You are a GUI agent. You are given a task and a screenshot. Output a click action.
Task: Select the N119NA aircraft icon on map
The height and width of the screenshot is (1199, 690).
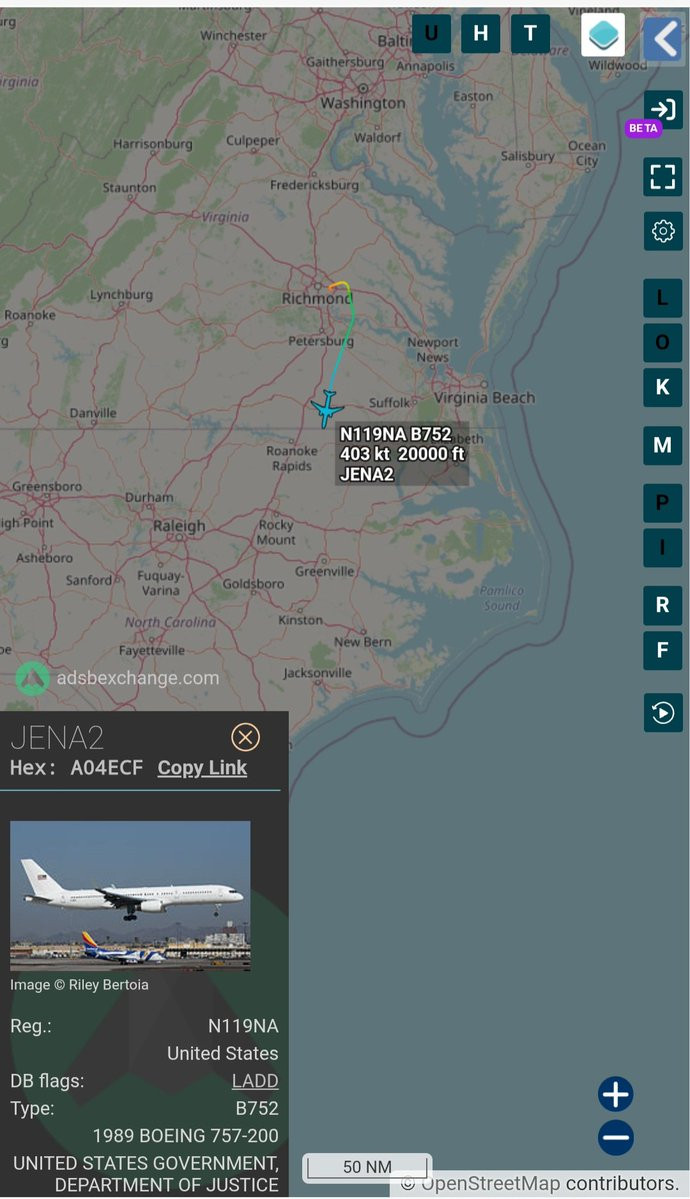click(327, 408)
